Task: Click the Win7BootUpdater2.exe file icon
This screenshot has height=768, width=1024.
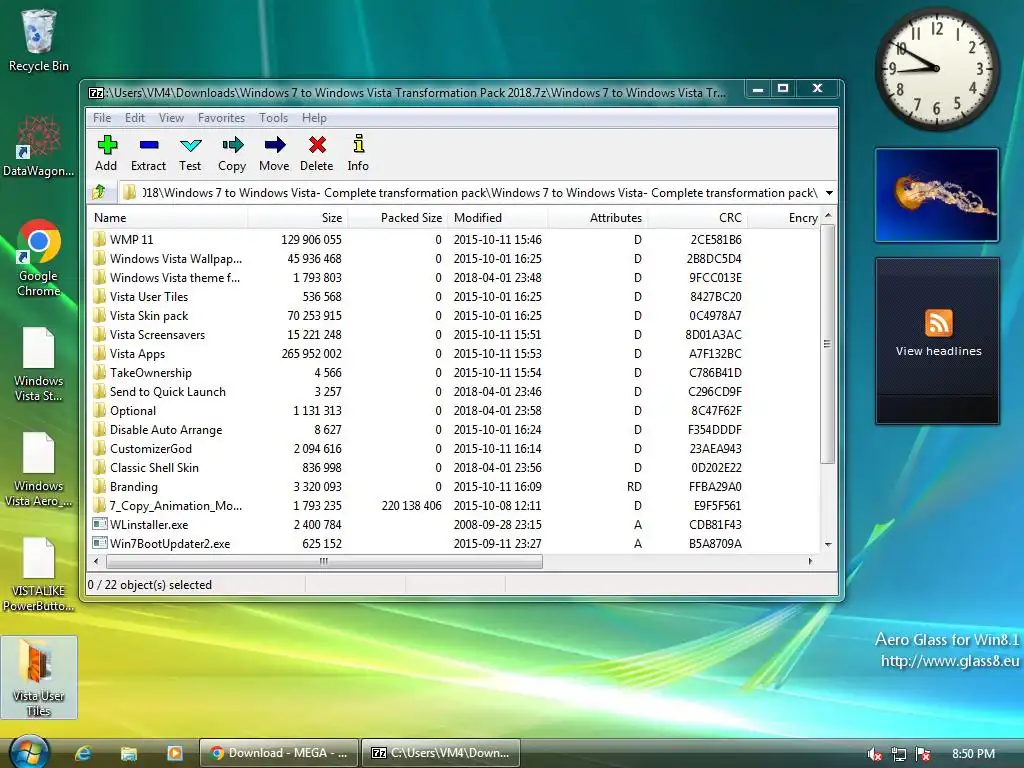Action: click(100, 543)
